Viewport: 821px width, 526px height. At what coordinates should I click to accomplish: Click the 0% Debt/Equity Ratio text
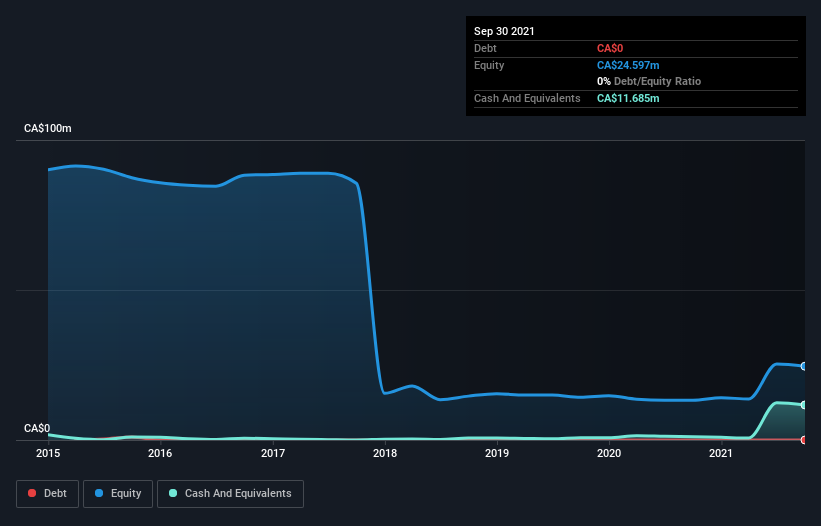[649, 81]
